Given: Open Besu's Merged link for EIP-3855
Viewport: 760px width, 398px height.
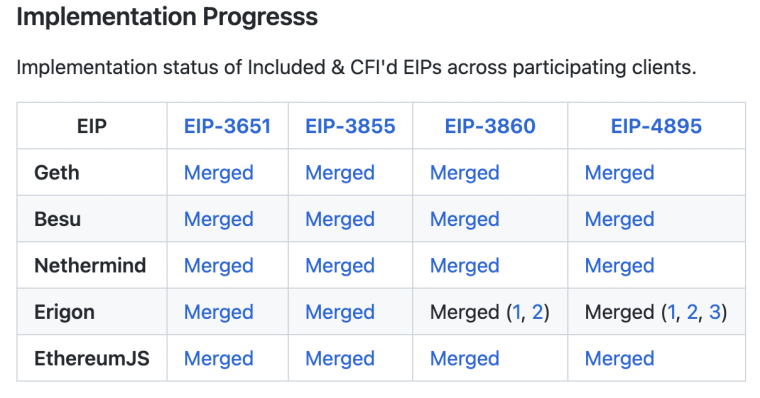Looking at the screenshot, I should (340, 220).
